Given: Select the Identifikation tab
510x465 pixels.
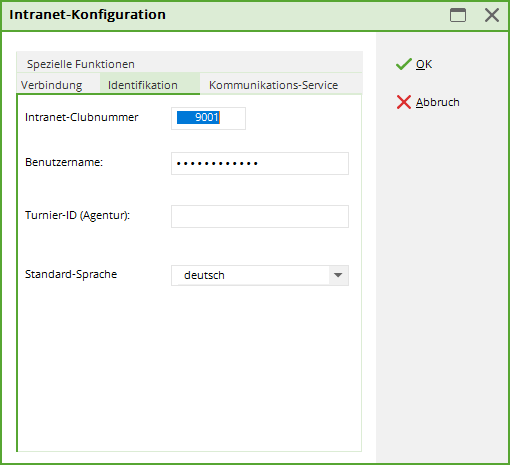Looking at the screenshot, I should pos(143,85).
